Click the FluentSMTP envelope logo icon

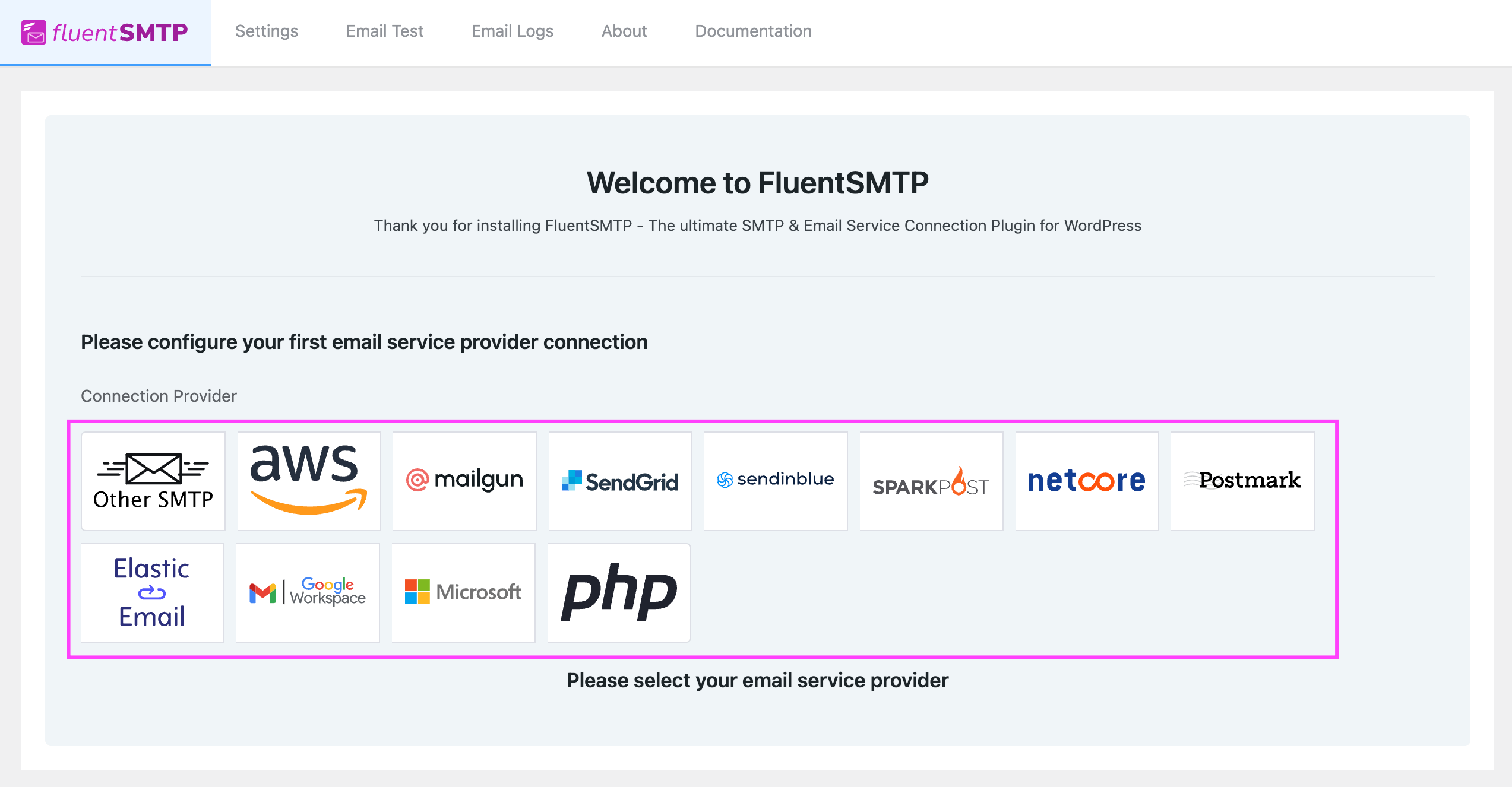tap(34, 31)
